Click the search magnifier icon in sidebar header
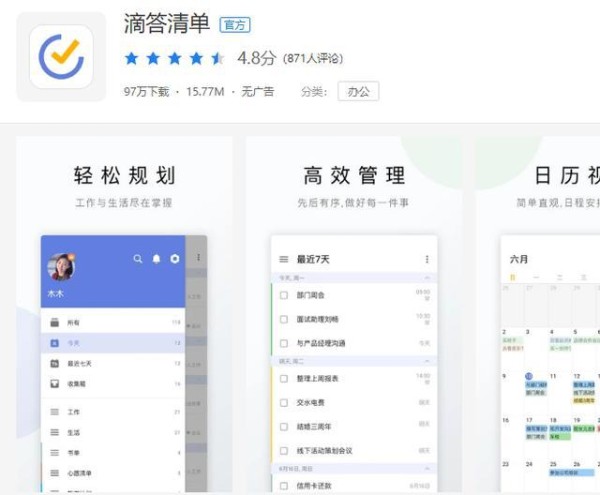This screenshot has width=600, height=495. point(138,259)
